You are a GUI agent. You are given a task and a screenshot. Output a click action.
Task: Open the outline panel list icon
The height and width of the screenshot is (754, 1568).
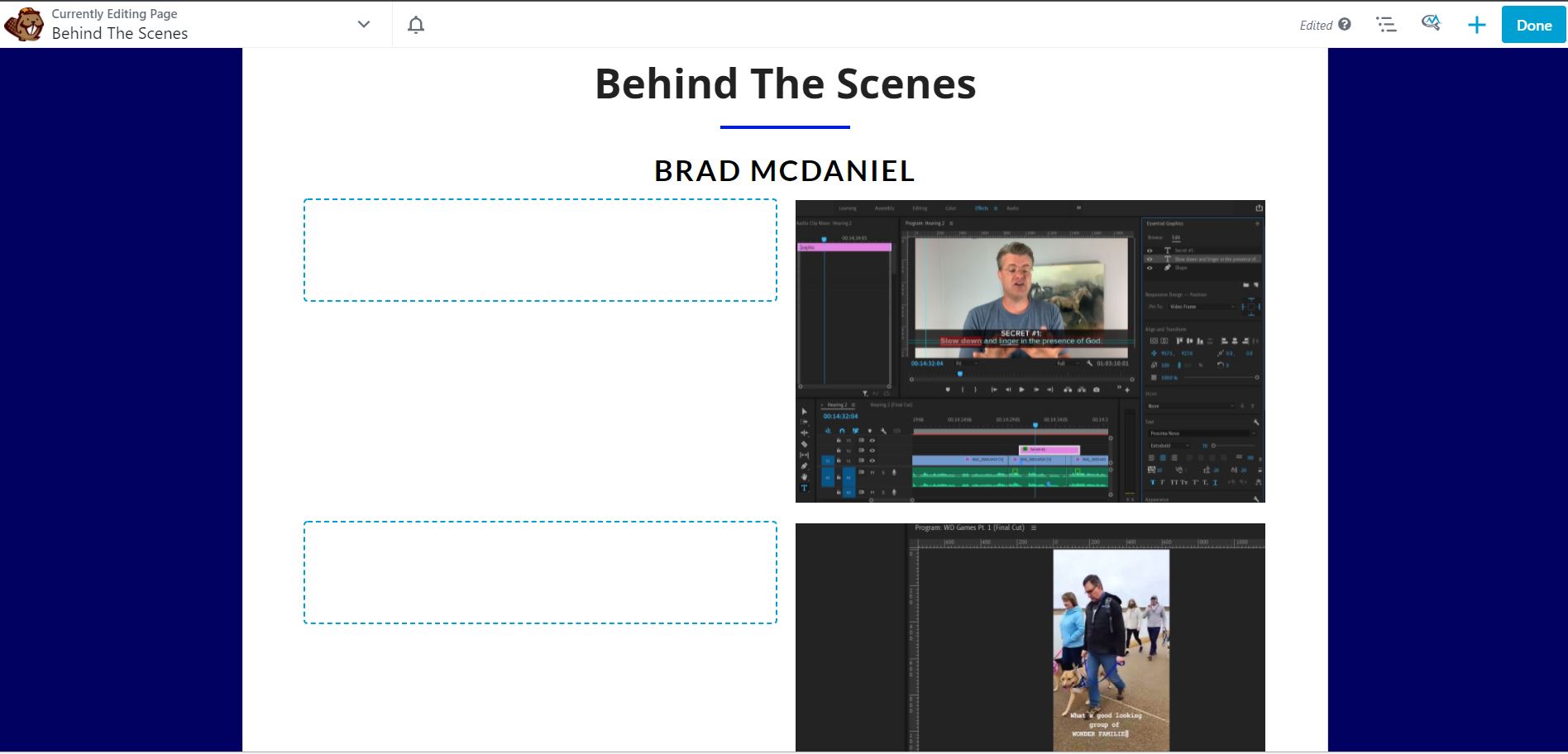point(1386,25)
